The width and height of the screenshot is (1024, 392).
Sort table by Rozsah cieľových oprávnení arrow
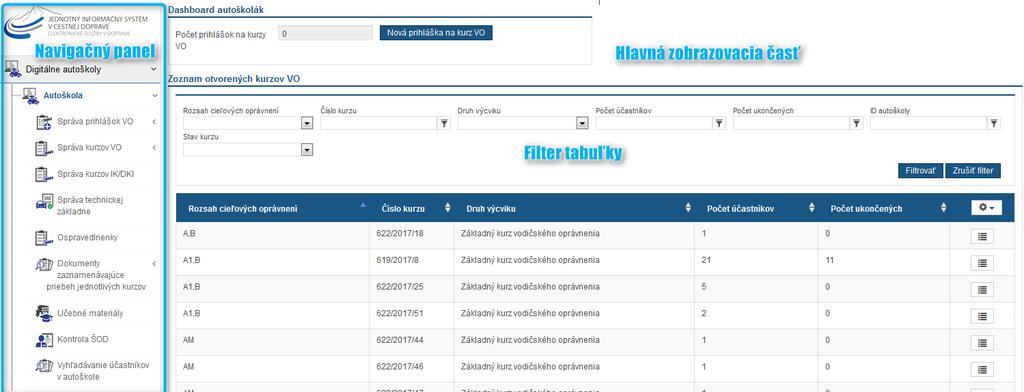[363, 206]
